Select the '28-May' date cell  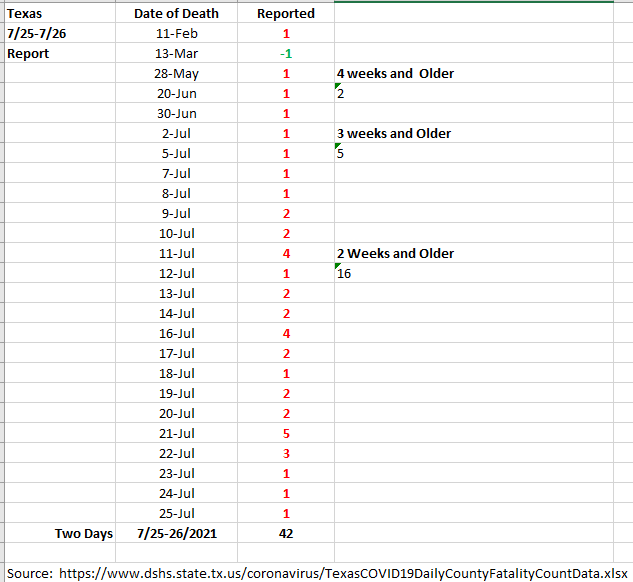176,73
